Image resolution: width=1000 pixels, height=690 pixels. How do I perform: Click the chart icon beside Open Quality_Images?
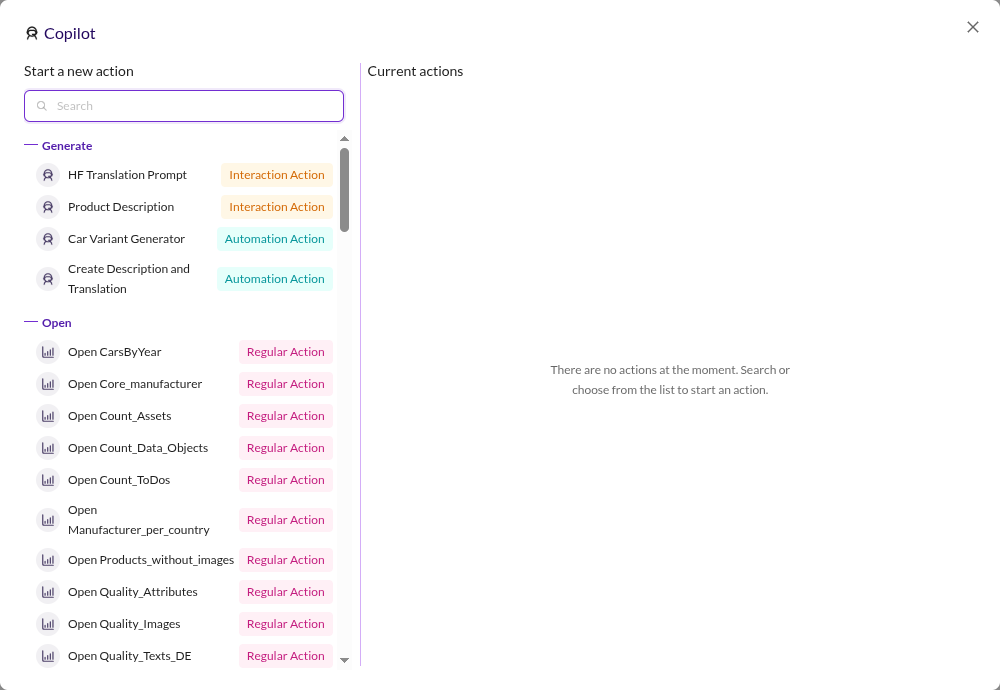pyautogui.click(x=48, y=624)
